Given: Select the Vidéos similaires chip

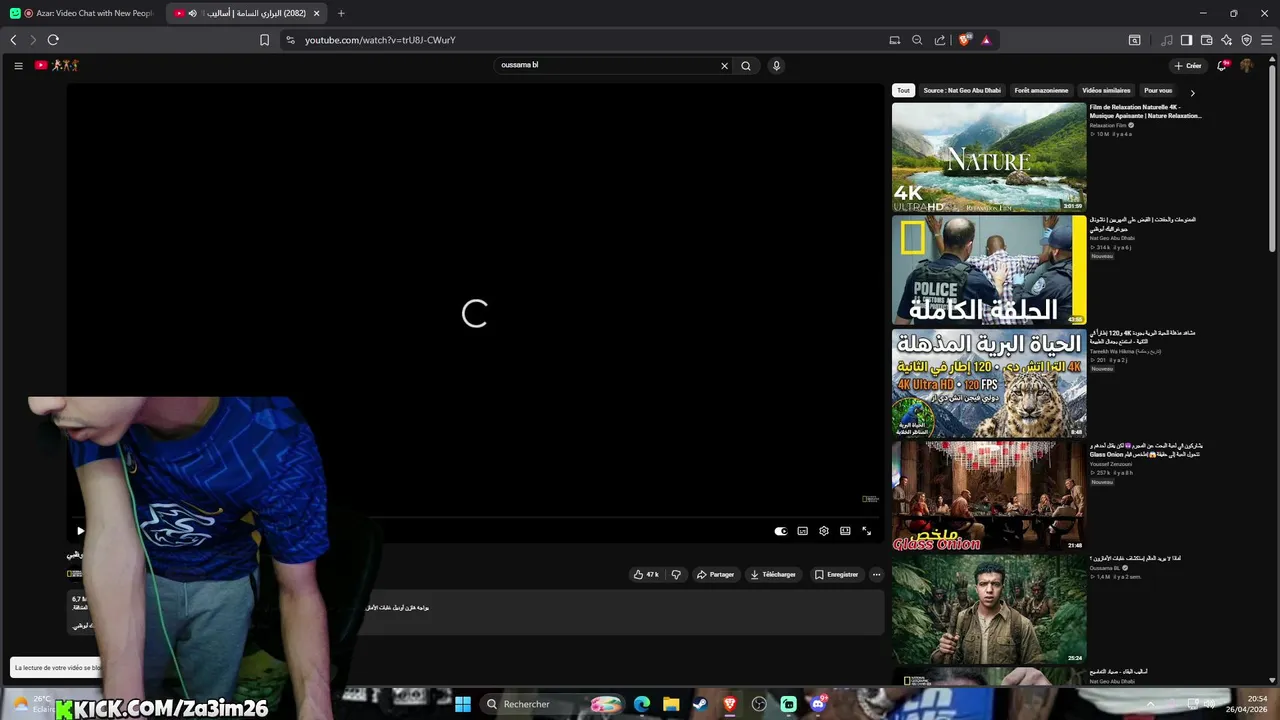Looking at the screenshot, I should point(1106,90).
